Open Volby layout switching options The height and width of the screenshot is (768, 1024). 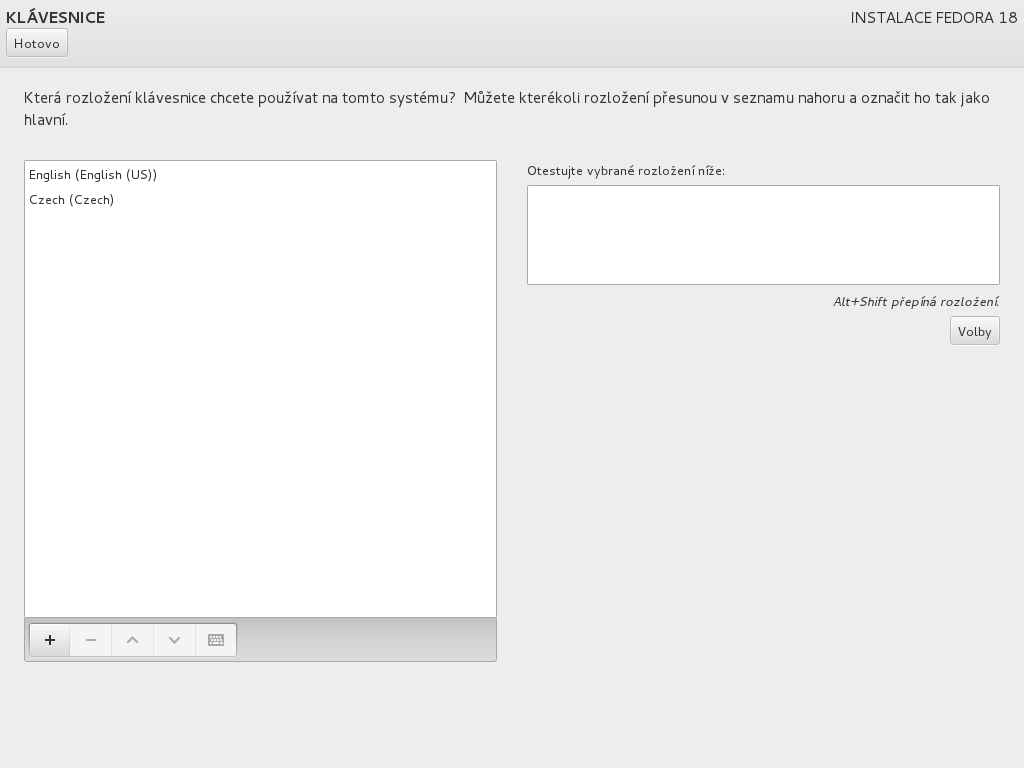(x=974, y=331)
